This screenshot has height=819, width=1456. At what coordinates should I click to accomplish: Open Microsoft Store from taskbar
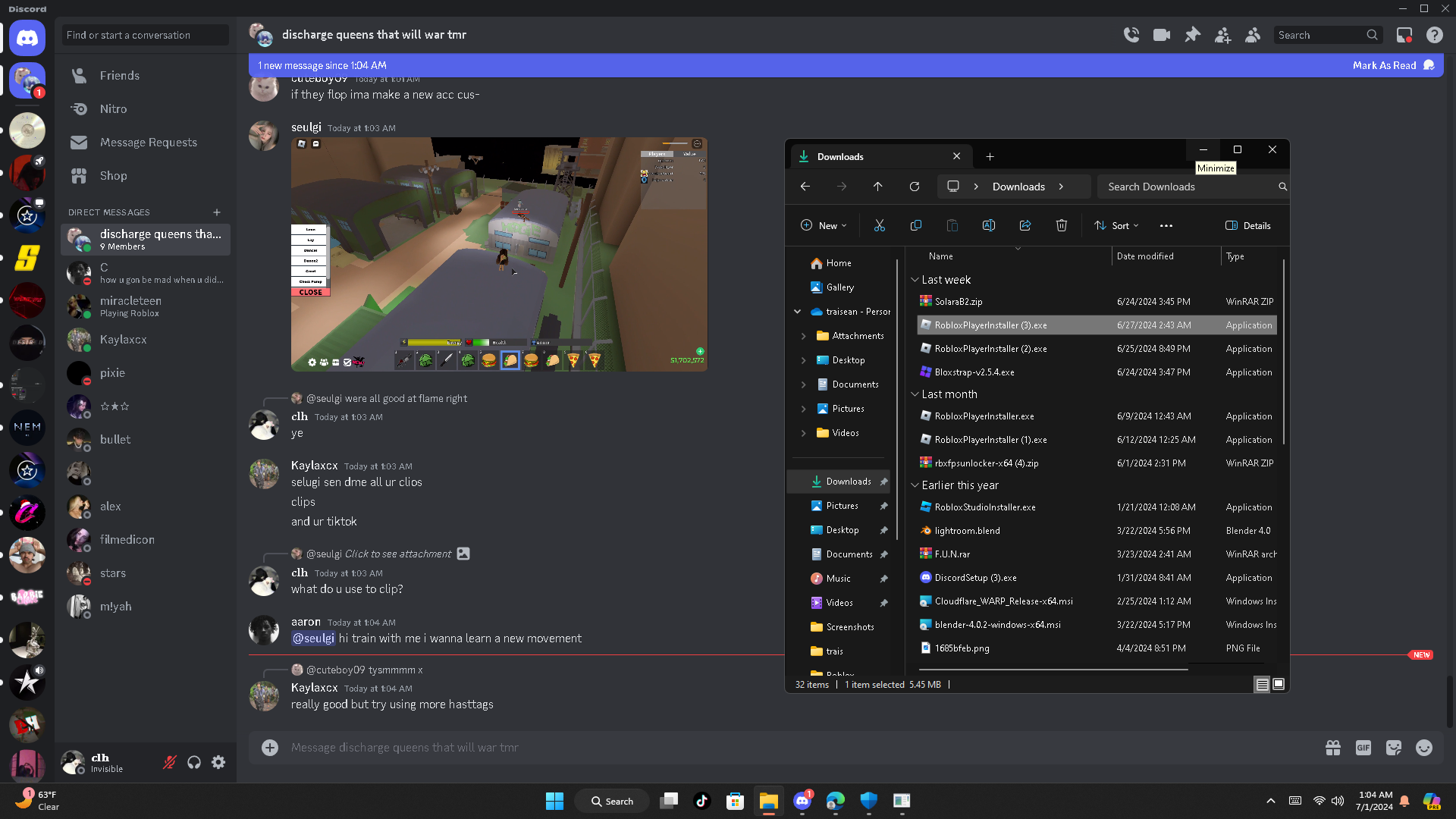735,801
